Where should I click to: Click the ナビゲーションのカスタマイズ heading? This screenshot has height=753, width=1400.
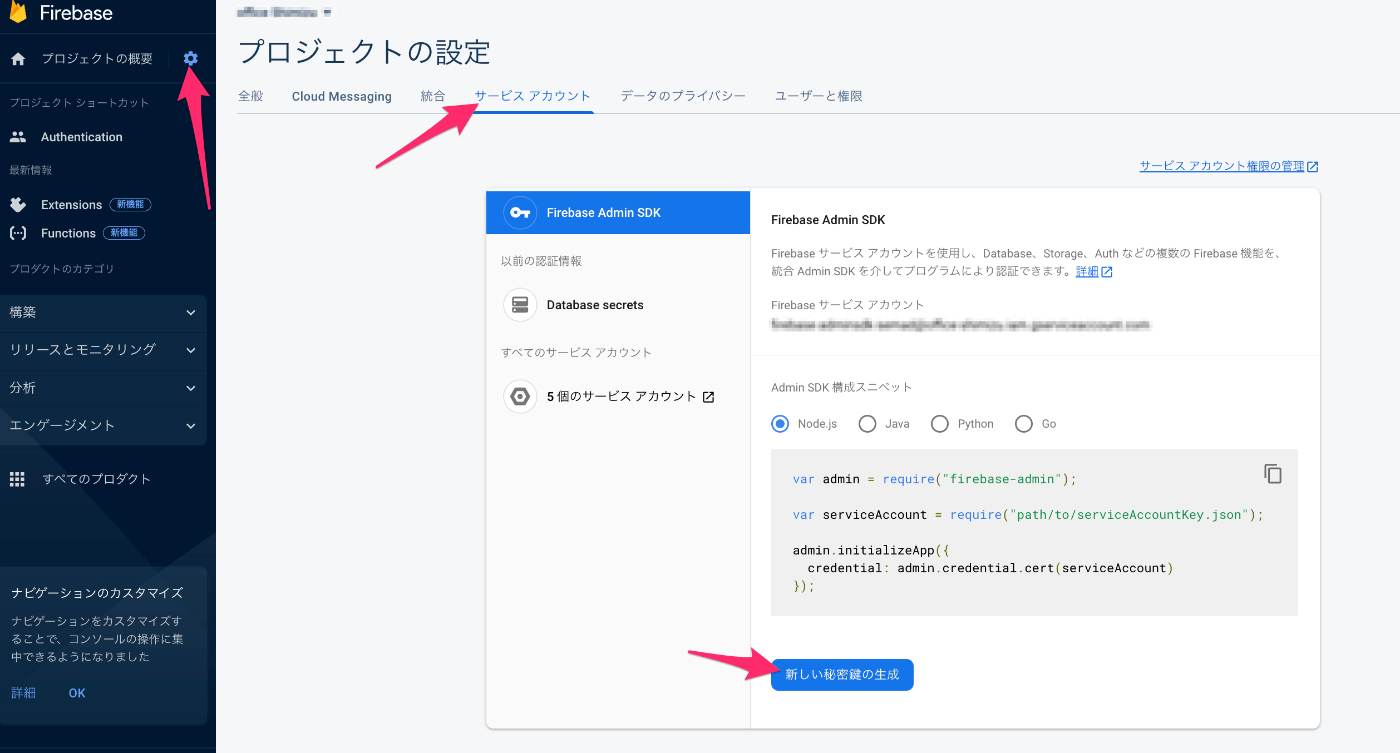tap(97, 593)
